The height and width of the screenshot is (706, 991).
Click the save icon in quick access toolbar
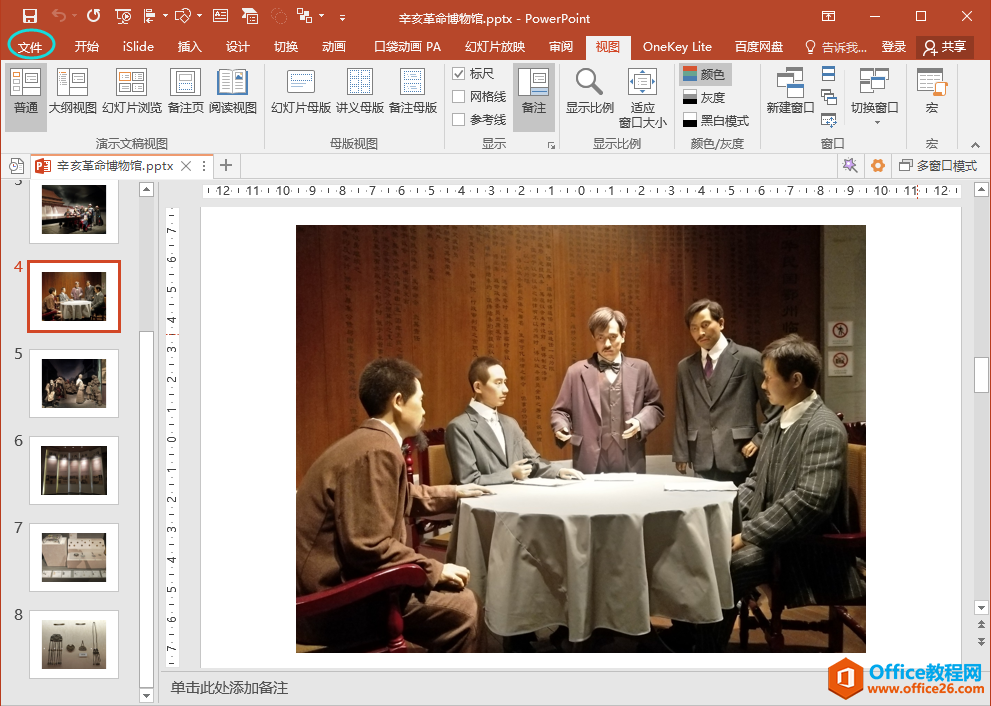click(x=30, y=17)
